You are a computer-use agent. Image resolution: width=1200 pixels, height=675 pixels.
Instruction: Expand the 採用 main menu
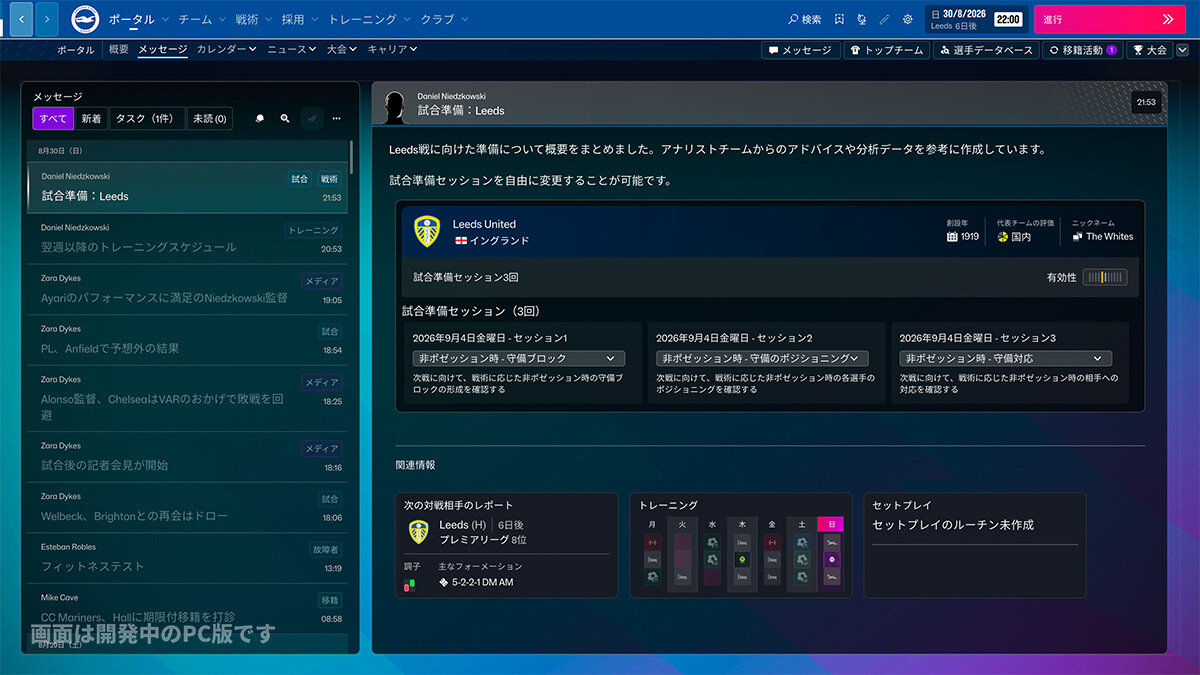click(300, 19)
